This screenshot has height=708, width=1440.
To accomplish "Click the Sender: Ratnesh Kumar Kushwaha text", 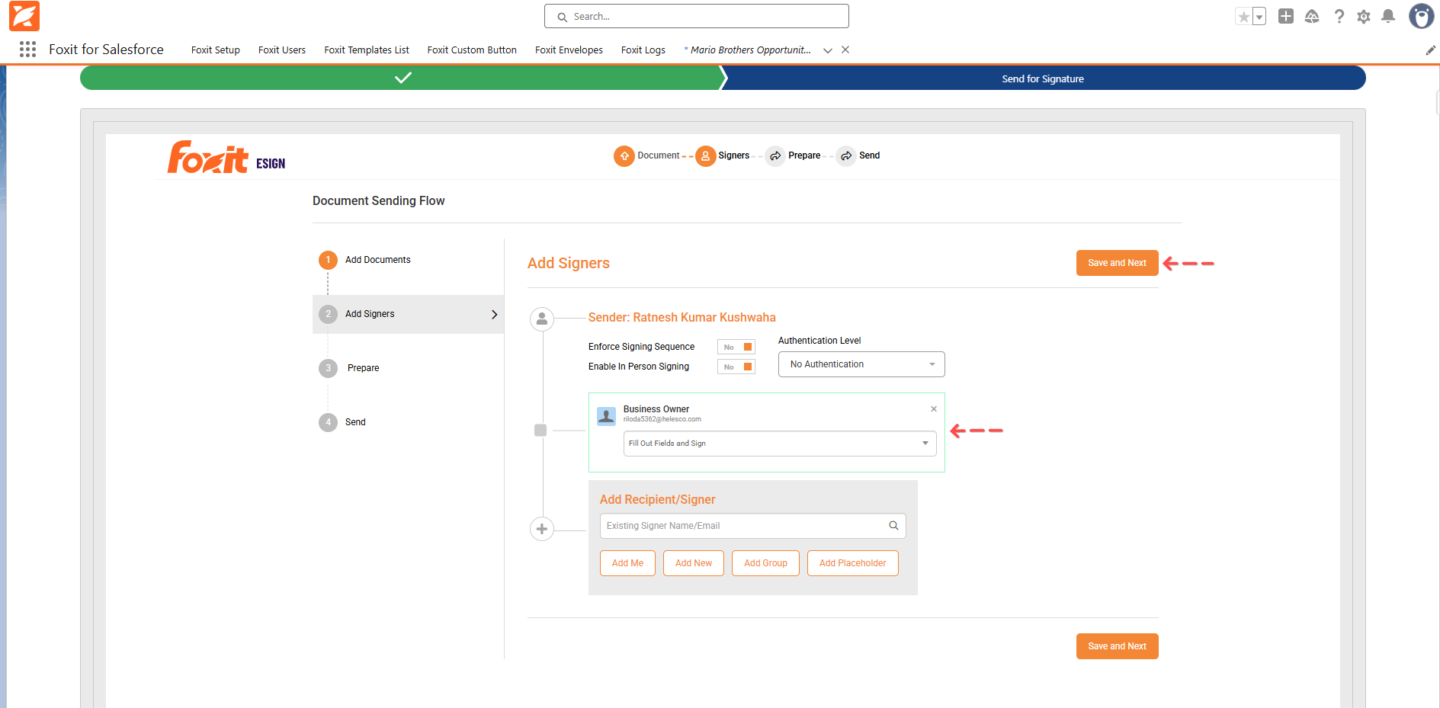I will (682, 318).
